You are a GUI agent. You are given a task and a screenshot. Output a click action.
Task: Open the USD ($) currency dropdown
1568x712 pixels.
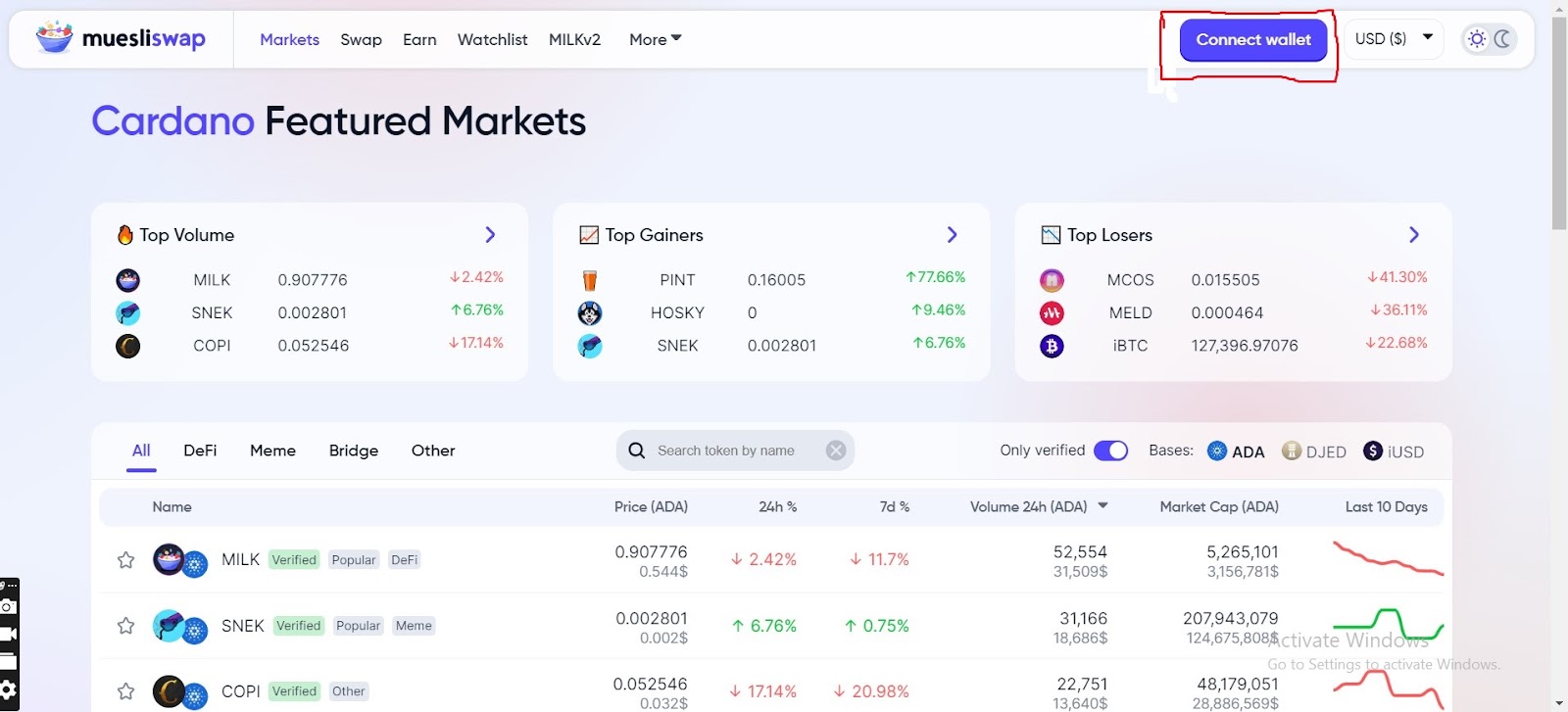tap(1394, 39)
